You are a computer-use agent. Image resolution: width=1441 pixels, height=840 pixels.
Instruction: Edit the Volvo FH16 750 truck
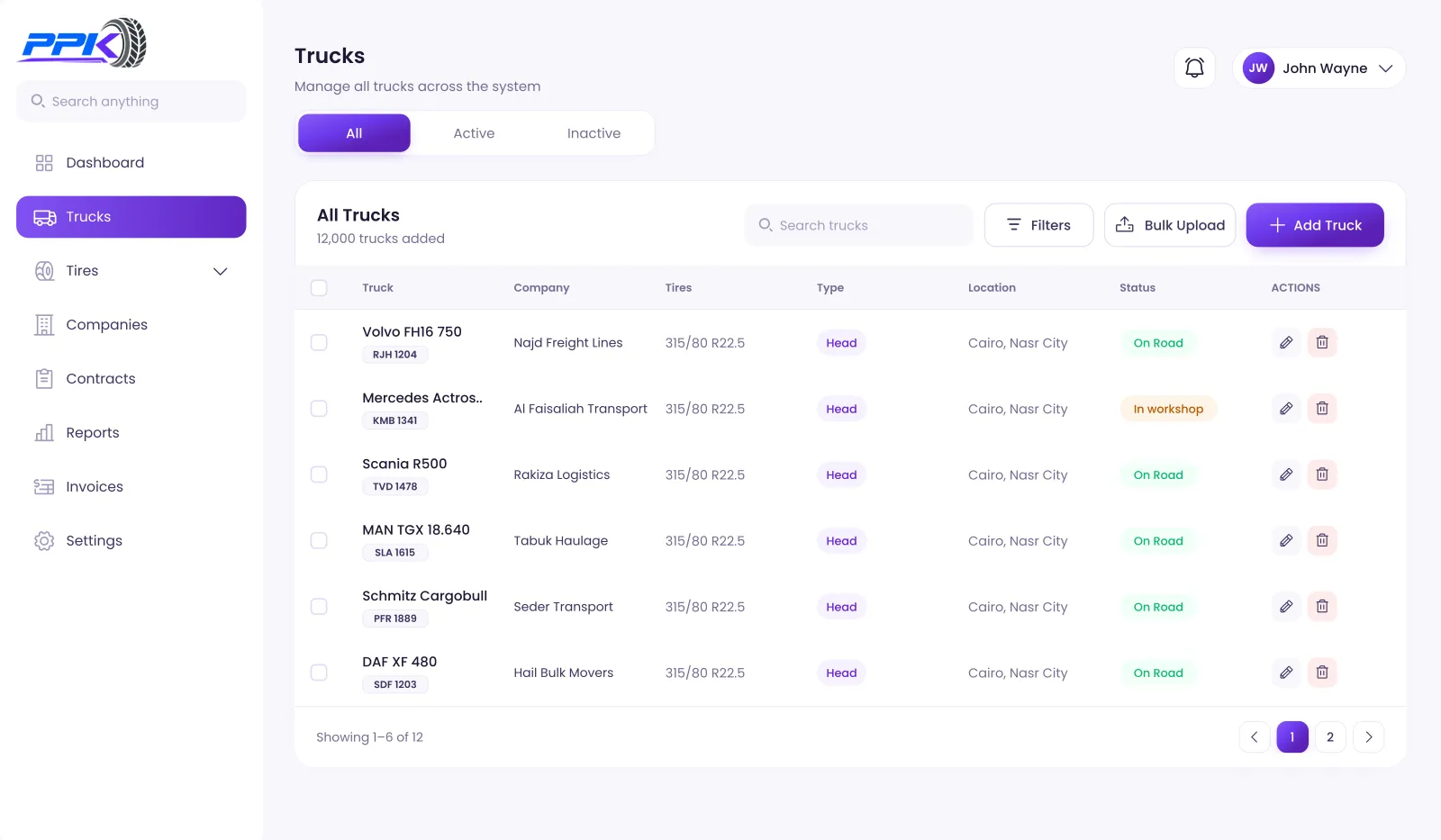pyautogui.click(x=1286, y=343)
